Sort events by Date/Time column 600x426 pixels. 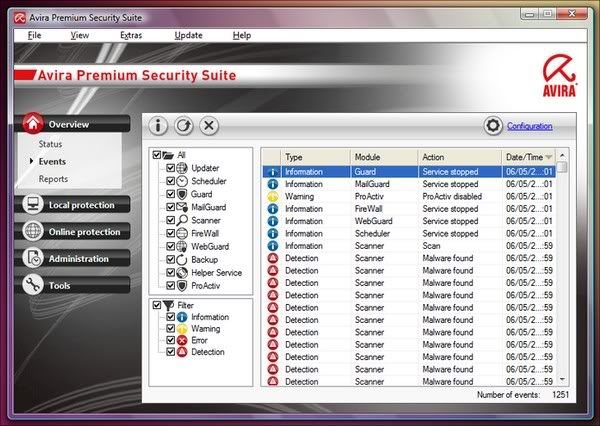pos(528,157)
